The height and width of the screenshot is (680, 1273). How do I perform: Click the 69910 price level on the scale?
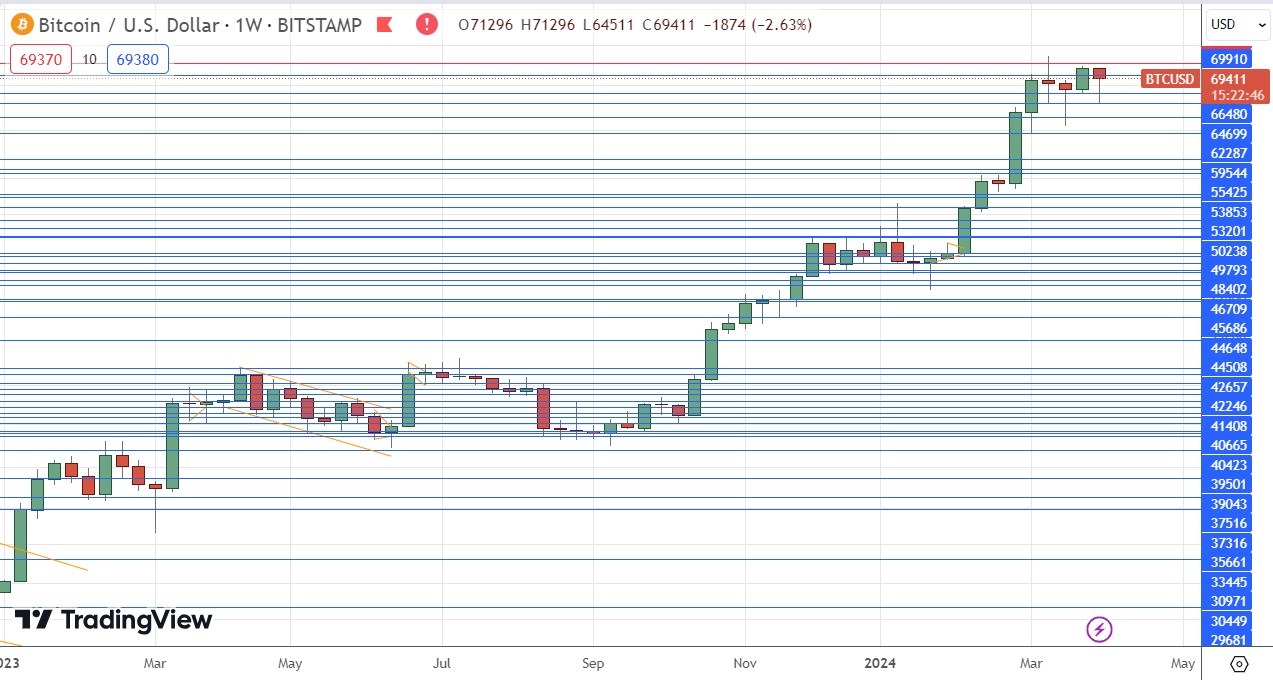tap(1228, 59)
